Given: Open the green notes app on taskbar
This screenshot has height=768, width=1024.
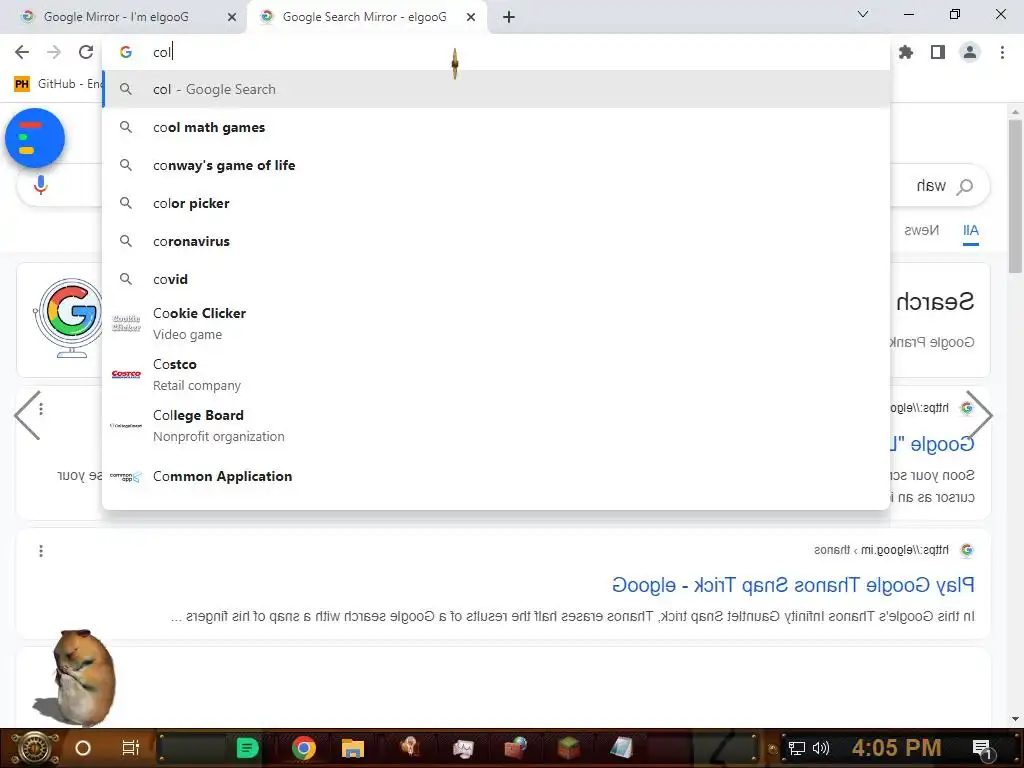Looking at the screenshot, I should click(x=247, y=748).
